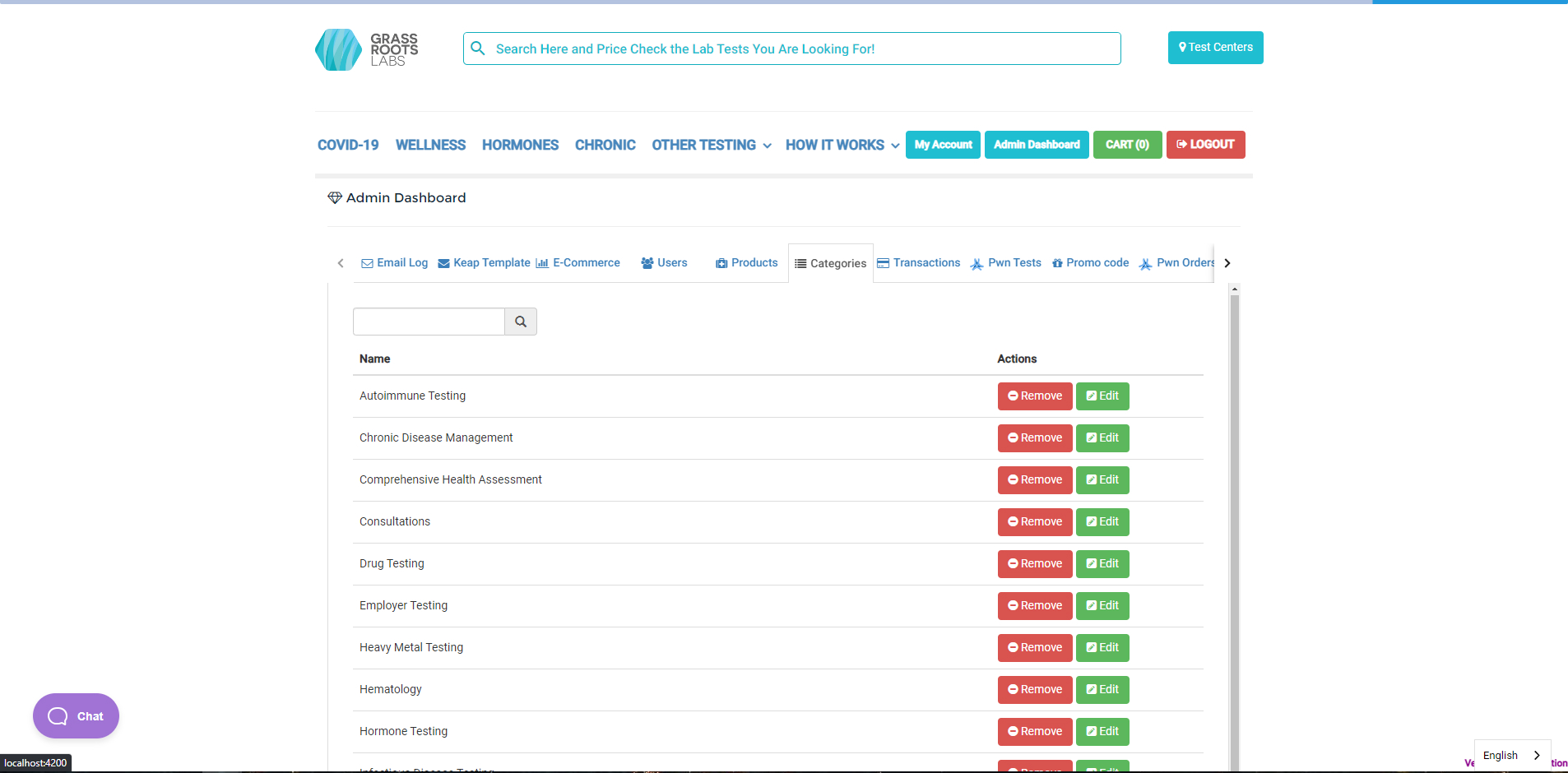Open the Products tab

coord(747,263)
